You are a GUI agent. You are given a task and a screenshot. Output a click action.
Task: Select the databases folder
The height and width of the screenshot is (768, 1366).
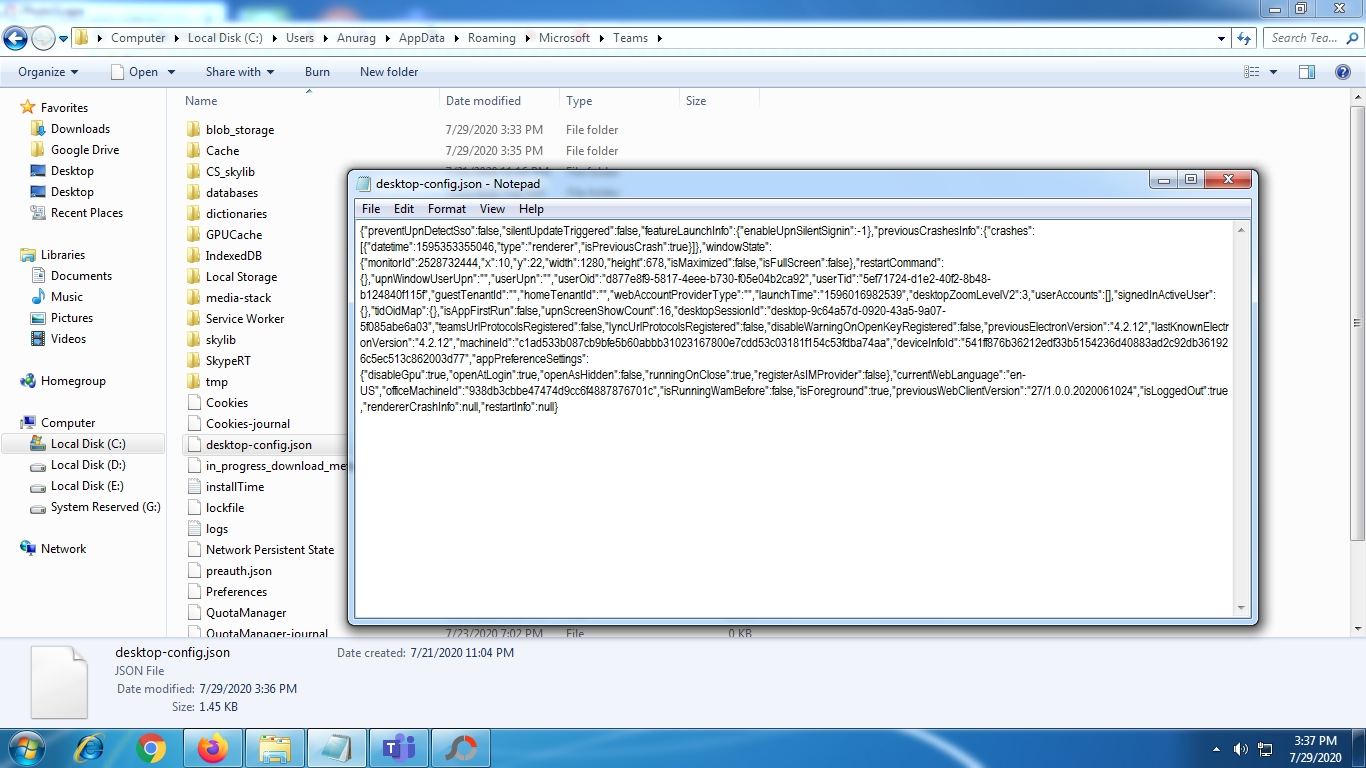(x=231, y=193)
